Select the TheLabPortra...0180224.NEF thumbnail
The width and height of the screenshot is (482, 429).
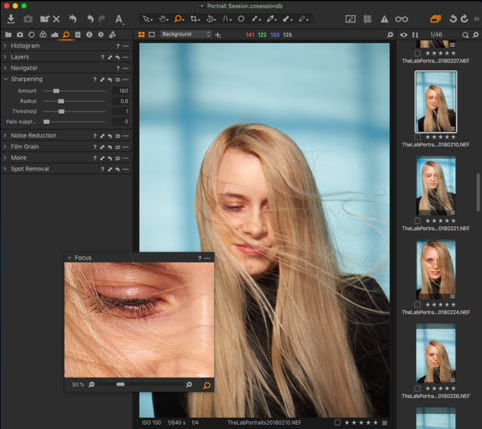pos(436,270)
